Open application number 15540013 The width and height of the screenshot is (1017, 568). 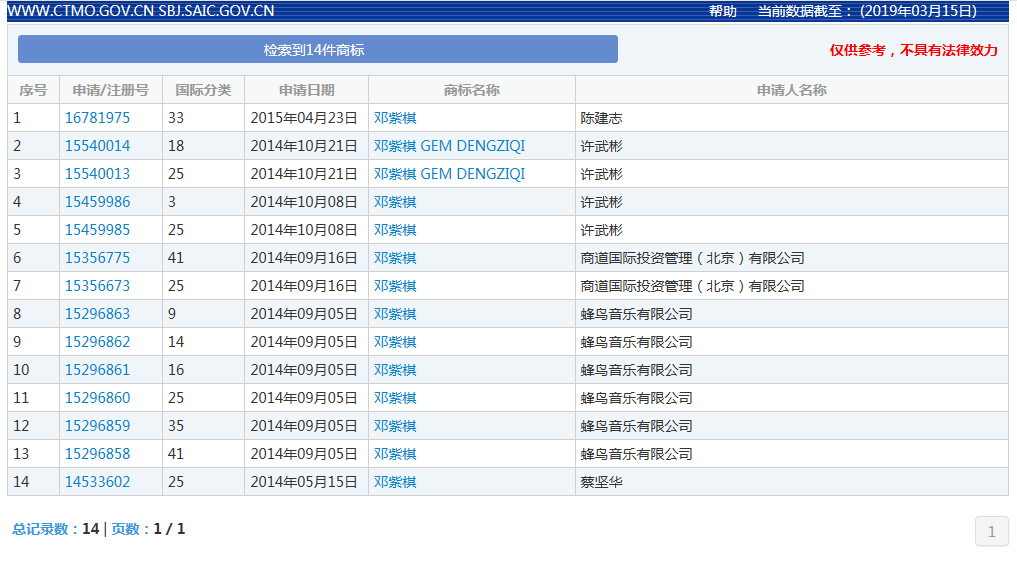pyautogui.click(x=97, y=174)
